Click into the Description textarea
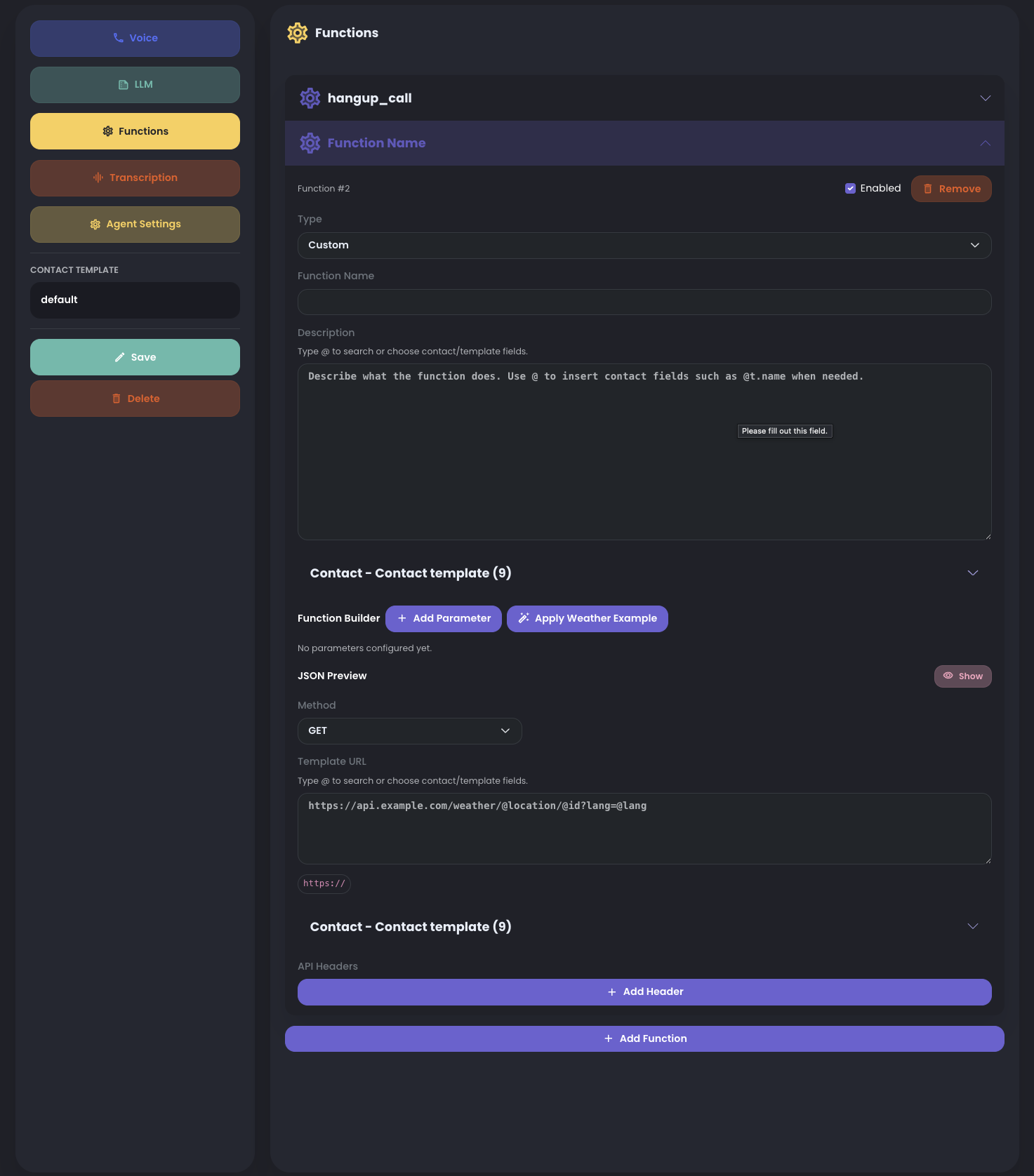The image size is (1034, 1176). click(x=644, y=452)
